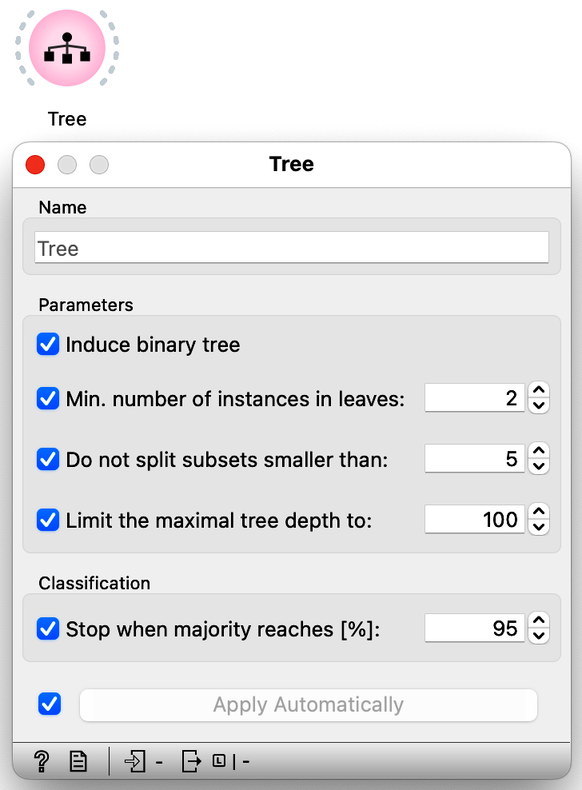Screen dimensions: 582x790
Task: Click the tree depth value field showing 100
Action: point(474,519)
